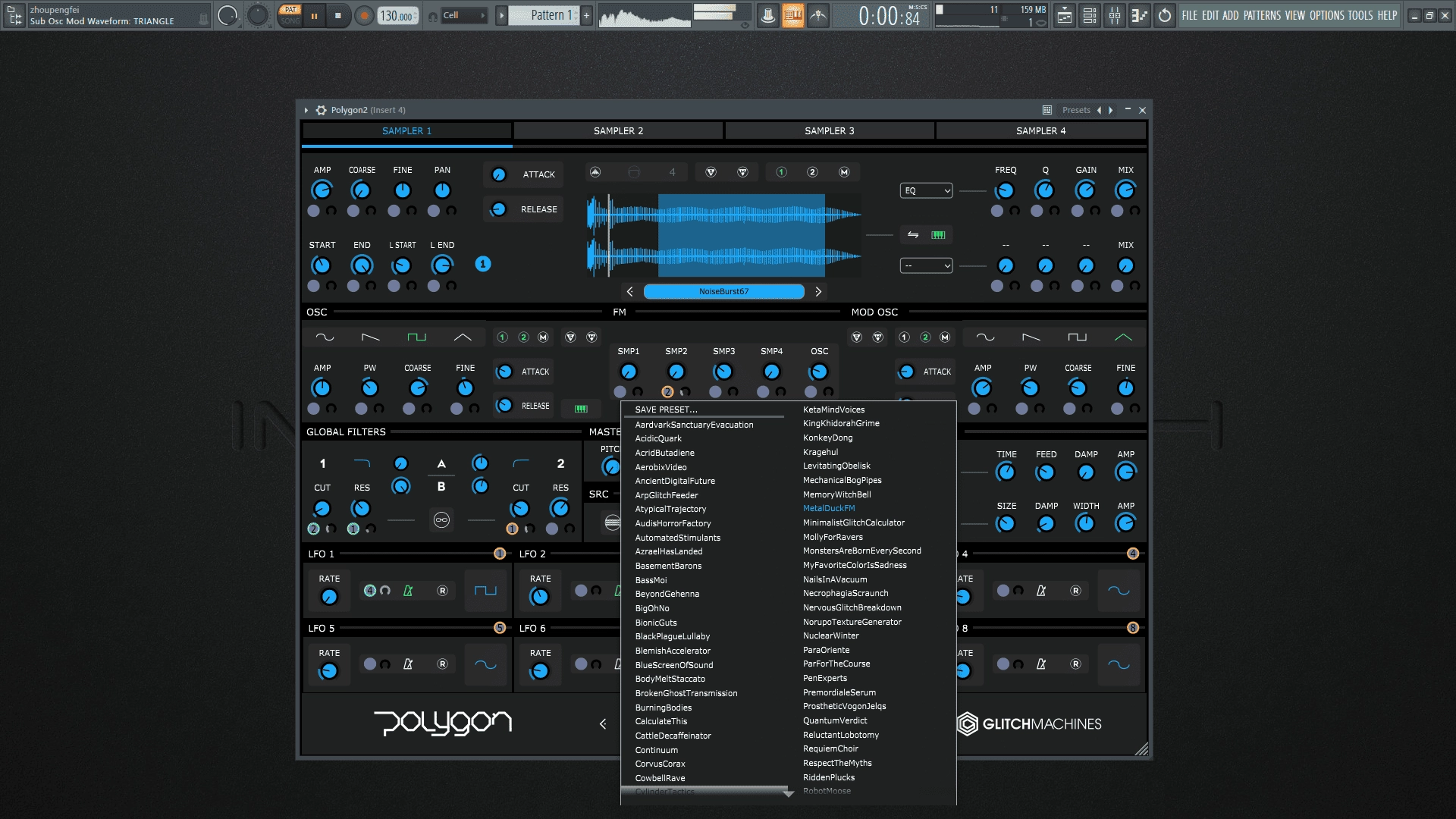
Task: Select the MOD OSC square waveform icon
Action: [x=1077, y=337]
